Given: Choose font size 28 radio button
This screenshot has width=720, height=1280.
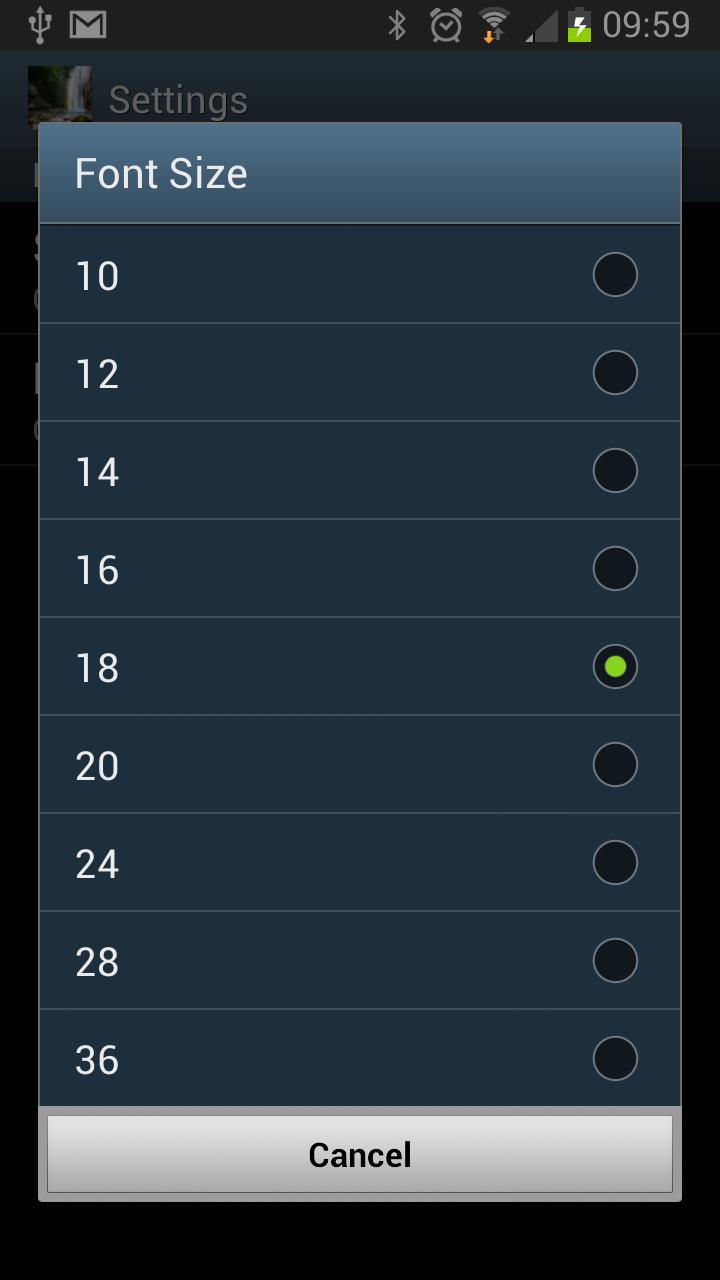Looking at the screenshot, I should coord(615,961).
